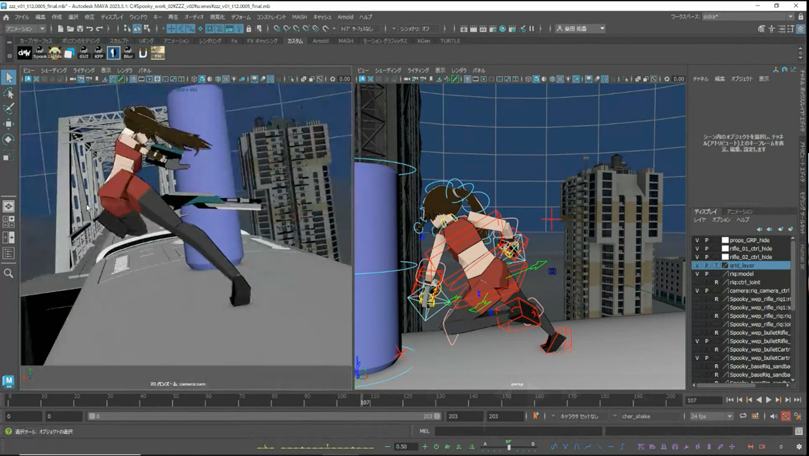Toggle visibility V of rifle_01_ctrl_hide layer
The width and height of the screenshot is (809, 456).
(x=698, y=248)
